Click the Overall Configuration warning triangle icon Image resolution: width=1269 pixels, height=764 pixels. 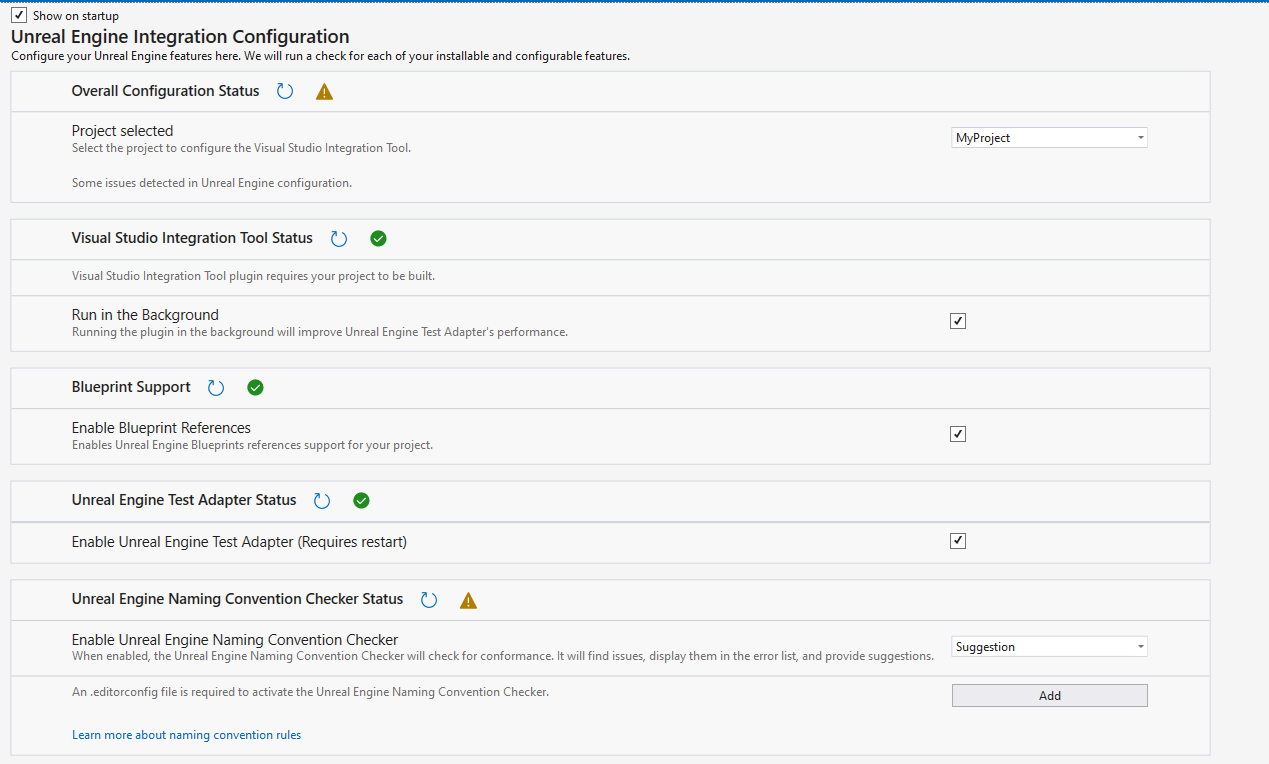click(324, 92)
